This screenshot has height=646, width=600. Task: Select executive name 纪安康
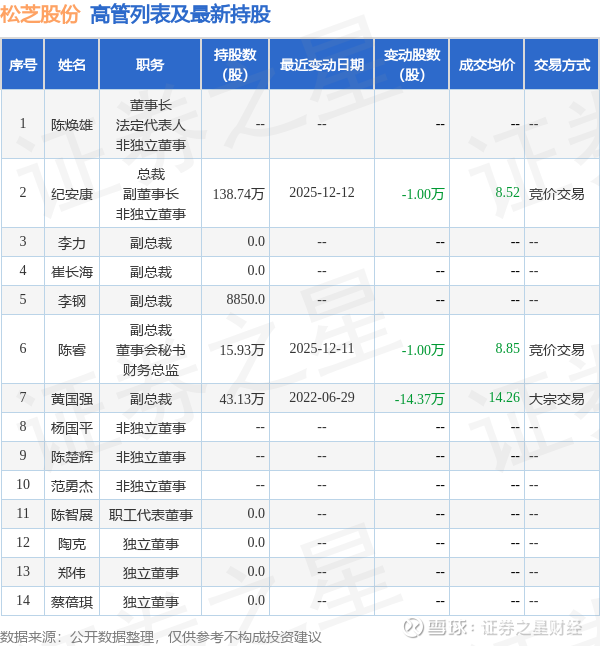click(x=72, y=194)
